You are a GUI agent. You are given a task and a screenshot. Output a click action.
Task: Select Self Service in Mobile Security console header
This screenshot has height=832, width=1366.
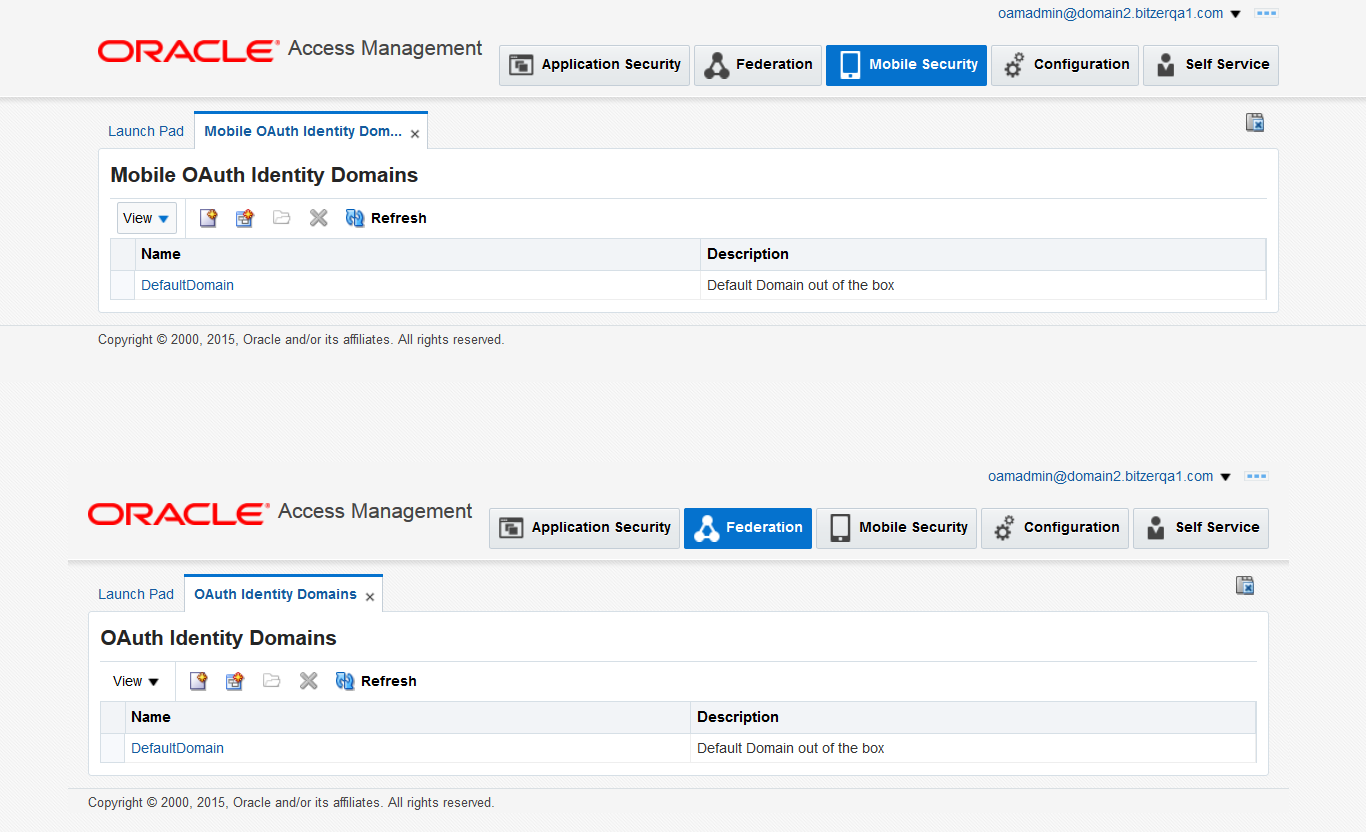(x=1211, y=65)
